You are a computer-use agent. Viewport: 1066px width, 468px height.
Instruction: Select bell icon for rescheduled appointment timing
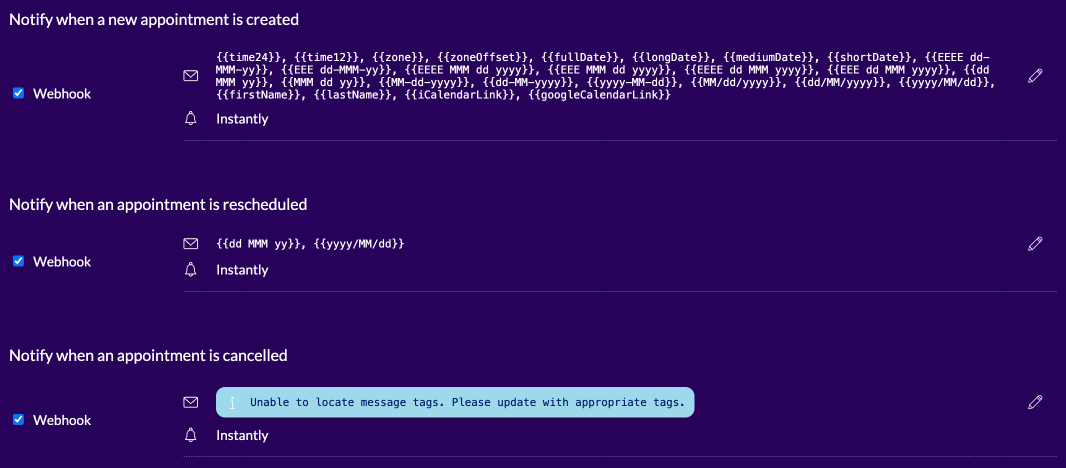tap(191, 270)
